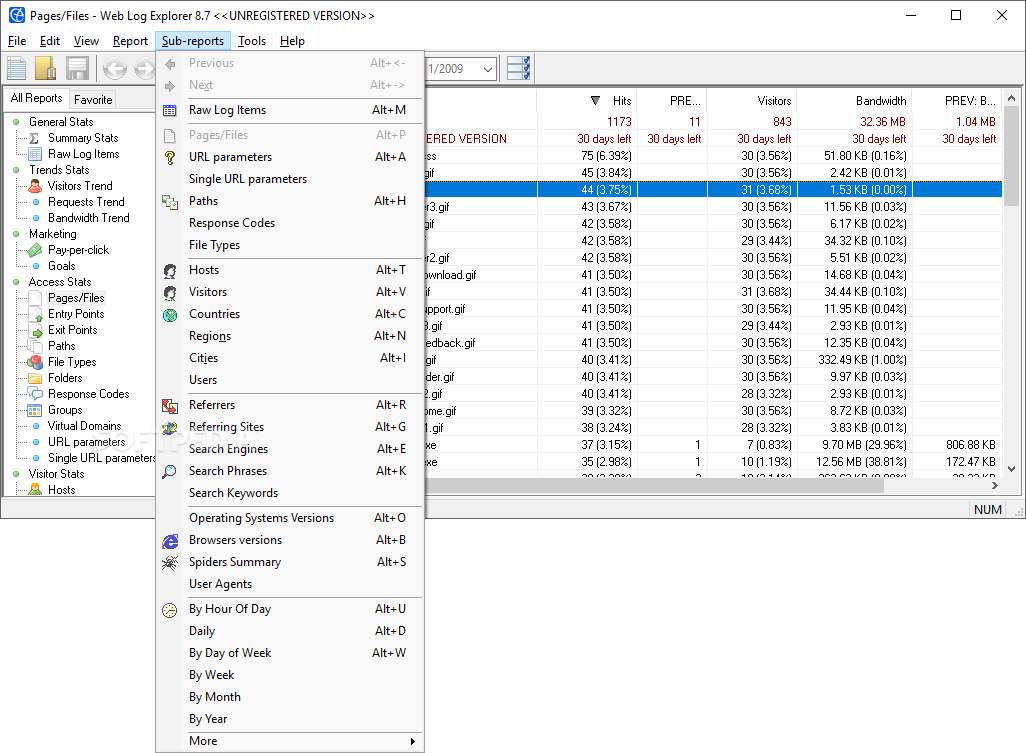Sort by the Bandwidth column header
Viewport: 1026px width, 753px height.
854,101
